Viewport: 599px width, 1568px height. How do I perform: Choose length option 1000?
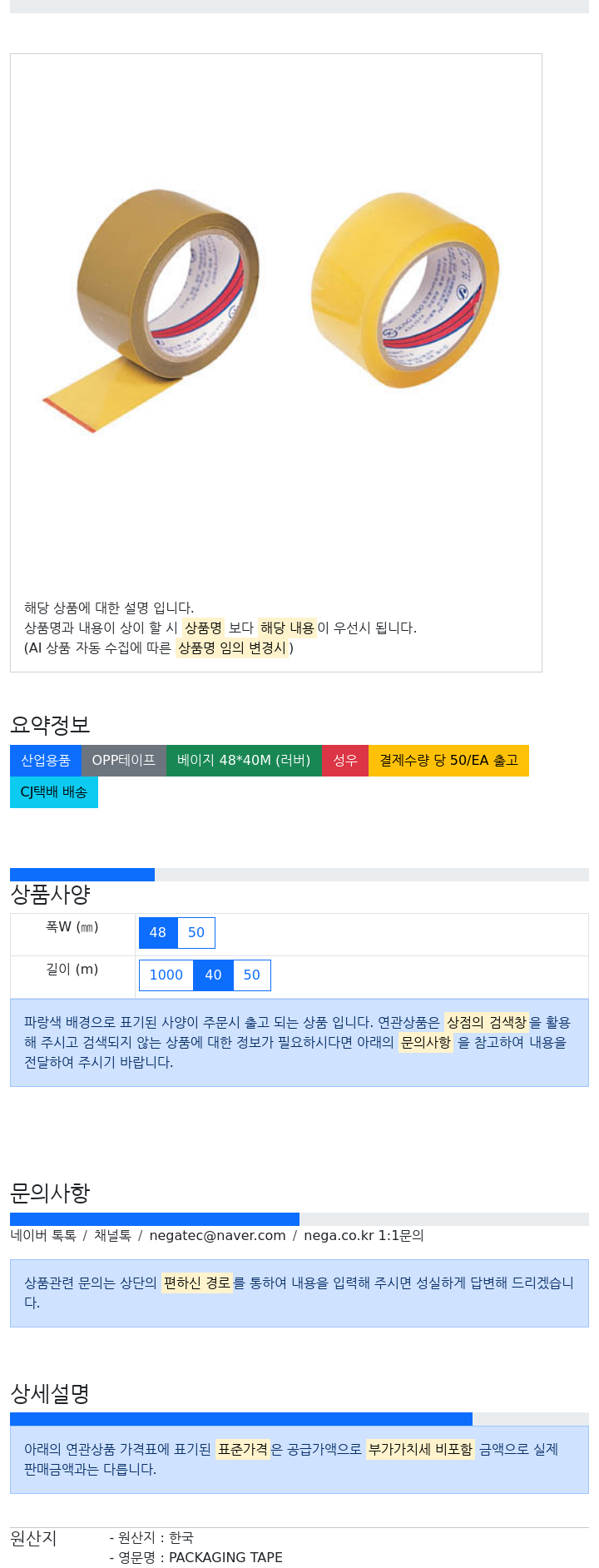(166, 975)
